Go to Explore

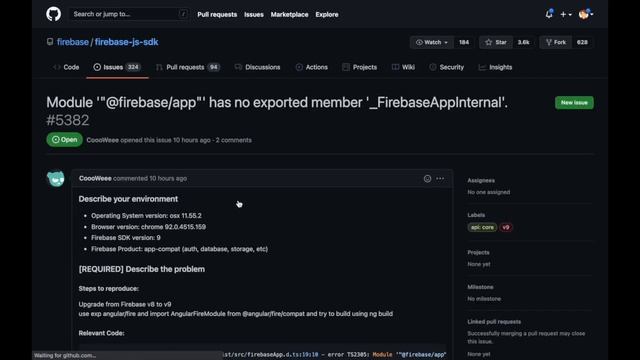[x=327, y=14]
